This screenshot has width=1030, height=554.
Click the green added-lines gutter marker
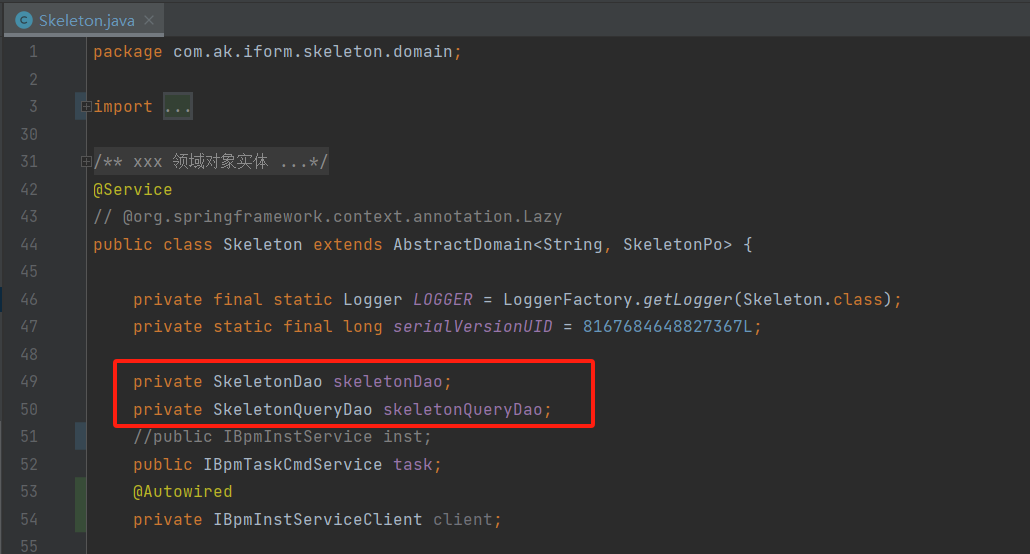80,505
